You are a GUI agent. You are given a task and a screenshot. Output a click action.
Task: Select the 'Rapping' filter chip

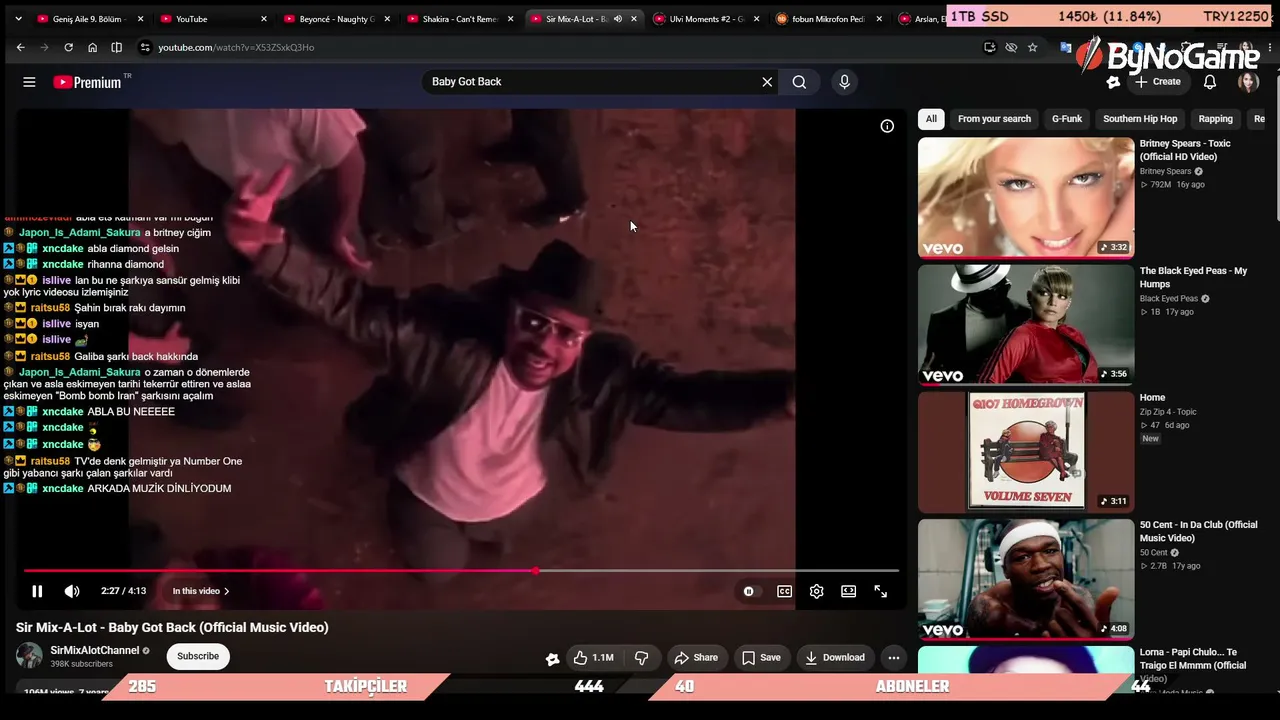1216,119
